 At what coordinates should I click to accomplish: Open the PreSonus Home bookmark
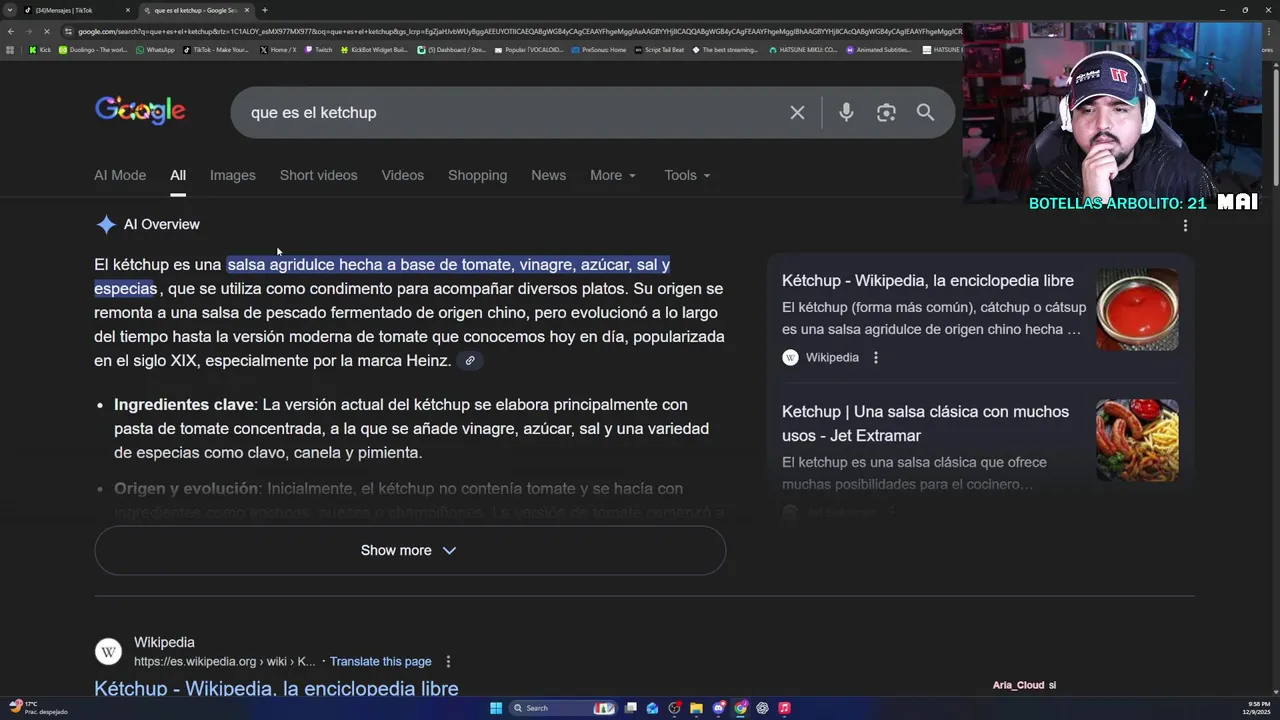click(599, 49)
